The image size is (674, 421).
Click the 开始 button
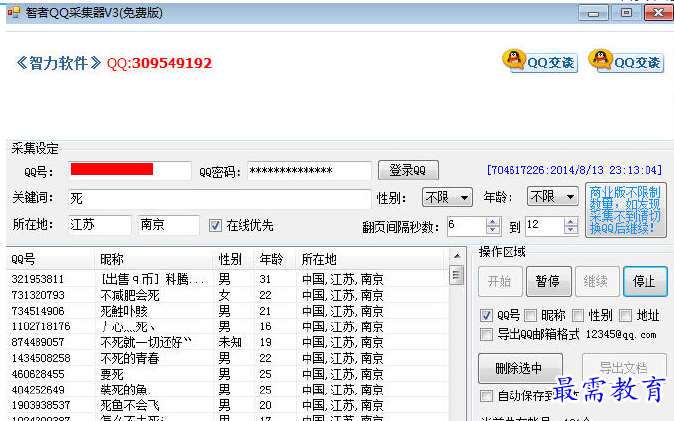click(500, 282)
